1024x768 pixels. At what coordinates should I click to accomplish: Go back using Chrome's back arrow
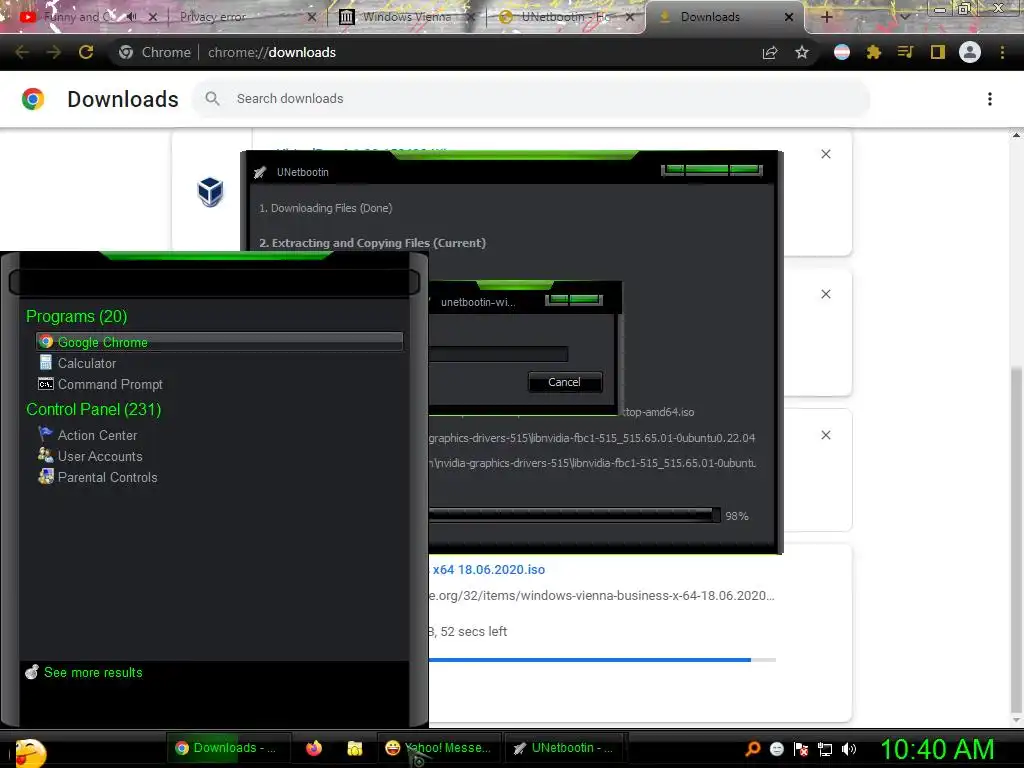tap(22, 52)
